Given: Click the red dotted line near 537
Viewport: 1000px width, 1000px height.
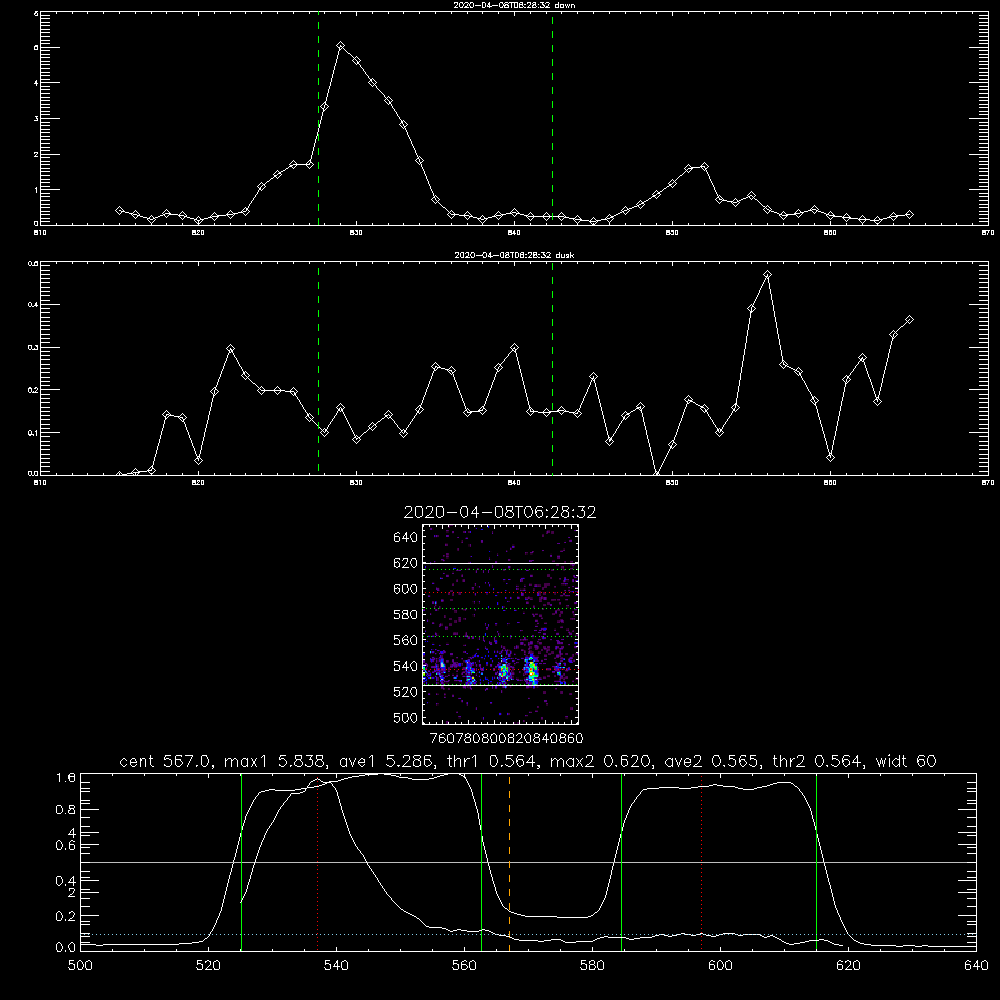Looking at the screenshot, I should 318,862.
